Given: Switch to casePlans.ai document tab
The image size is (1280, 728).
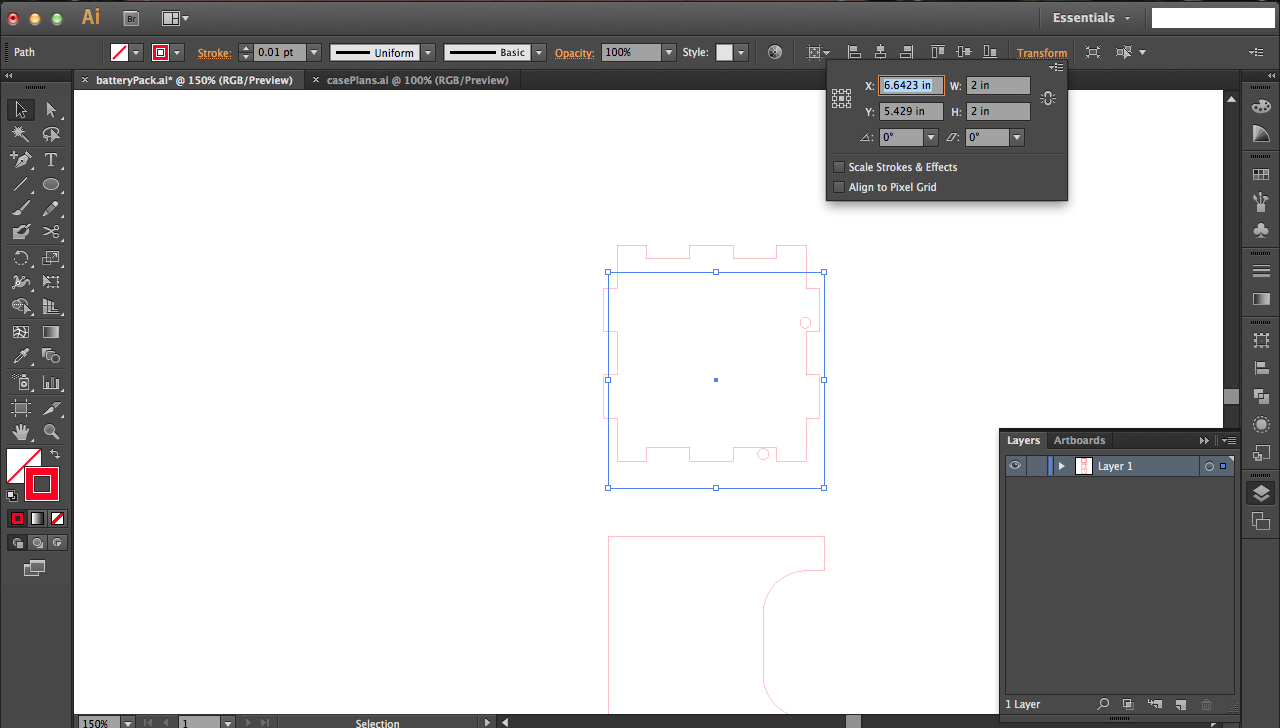Looking at the screenshot, I should click(x=418, y=80).
